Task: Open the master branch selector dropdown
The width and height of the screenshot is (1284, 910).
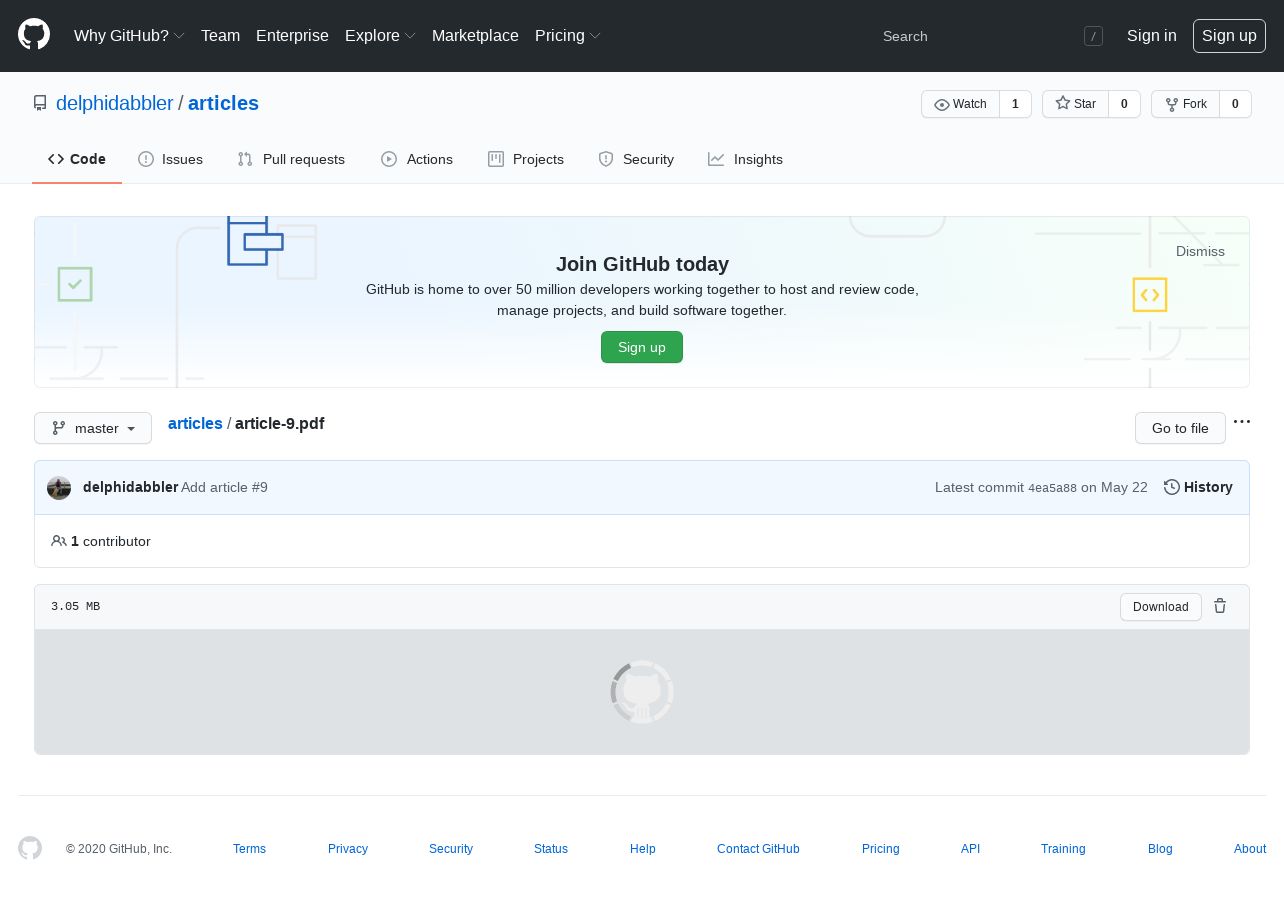Action: 93,428
